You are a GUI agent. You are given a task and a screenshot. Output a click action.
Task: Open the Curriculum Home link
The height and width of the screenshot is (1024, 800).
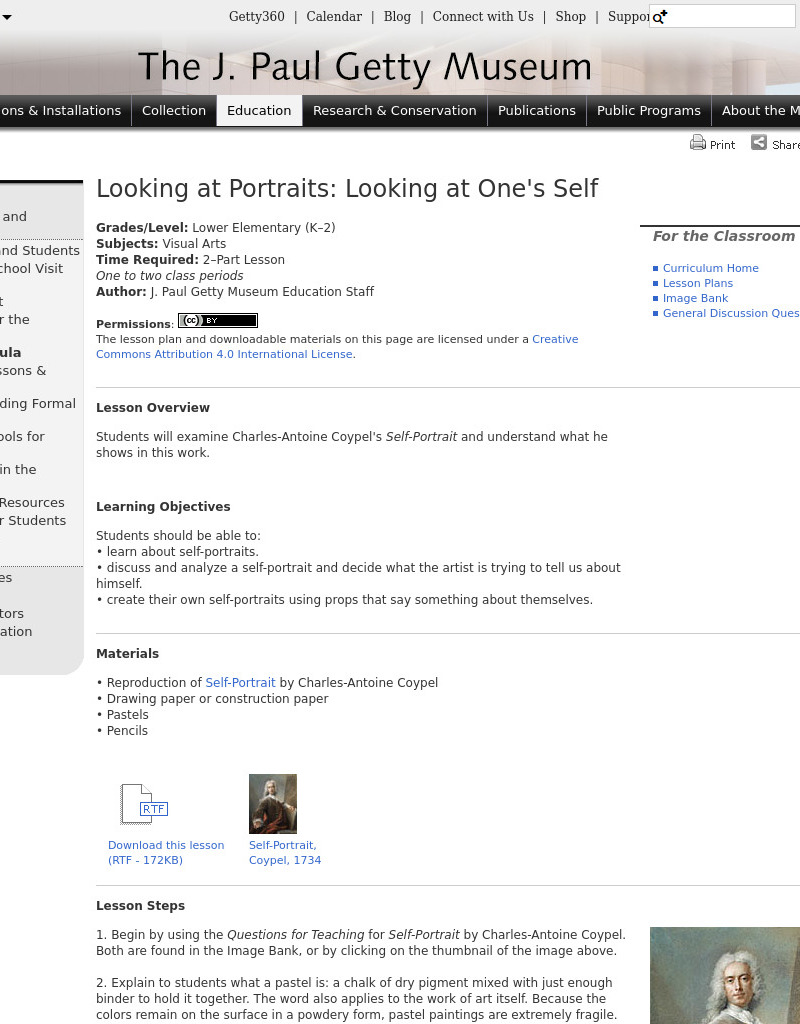click(711, 267)
